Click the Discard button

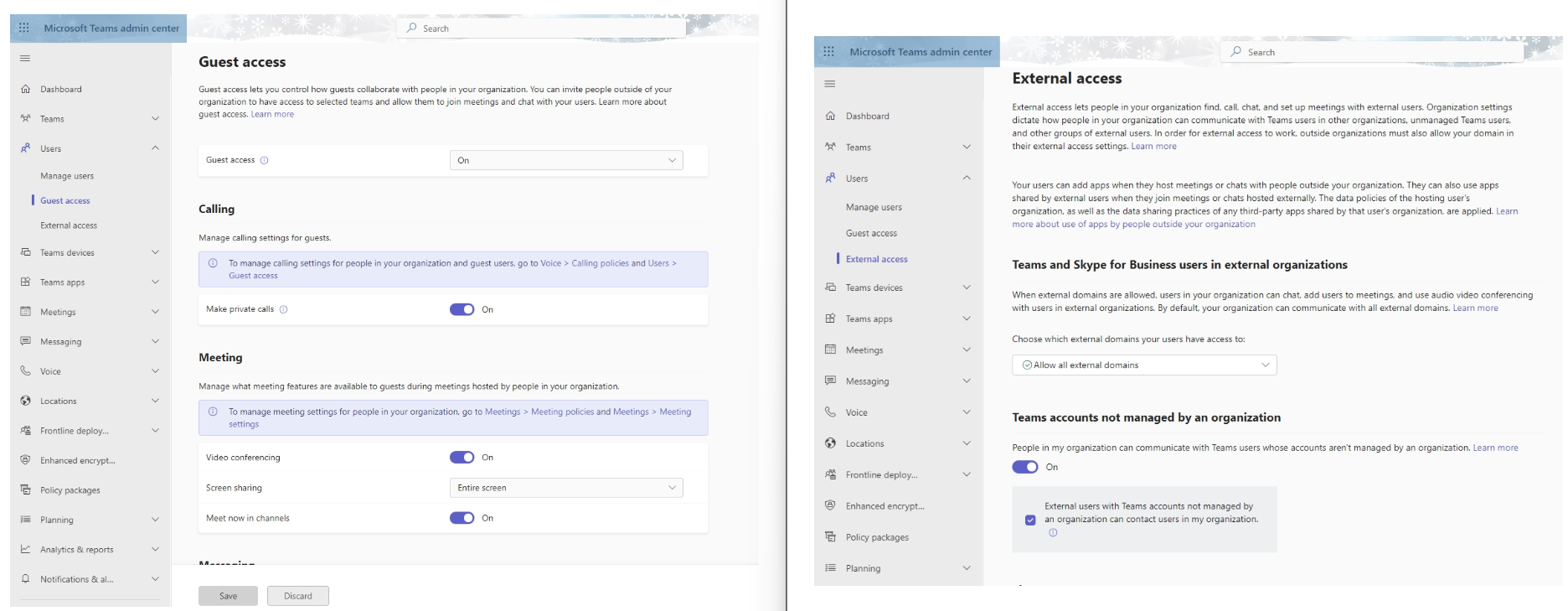[298, 596]
